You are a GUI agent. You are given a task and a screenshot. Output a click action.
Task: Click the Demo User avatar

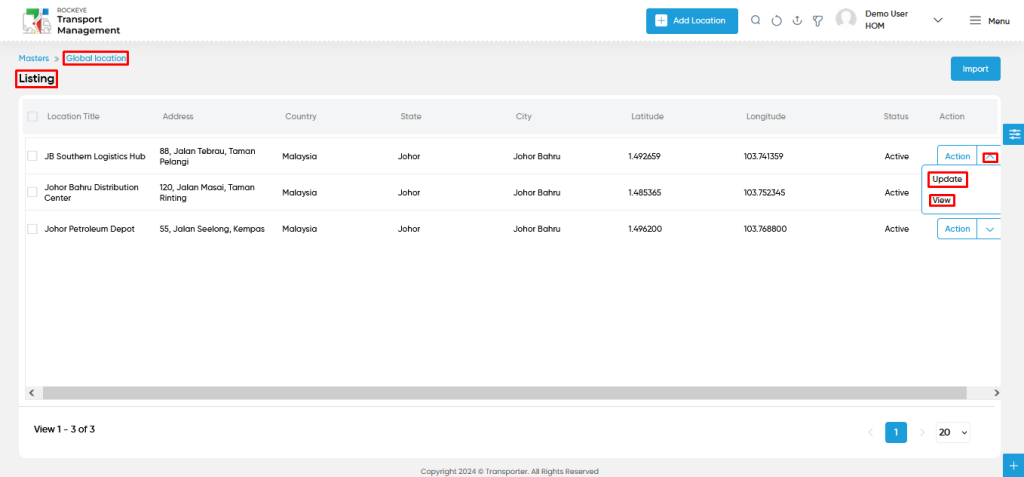pyautogui.click(x=846, y=20)
